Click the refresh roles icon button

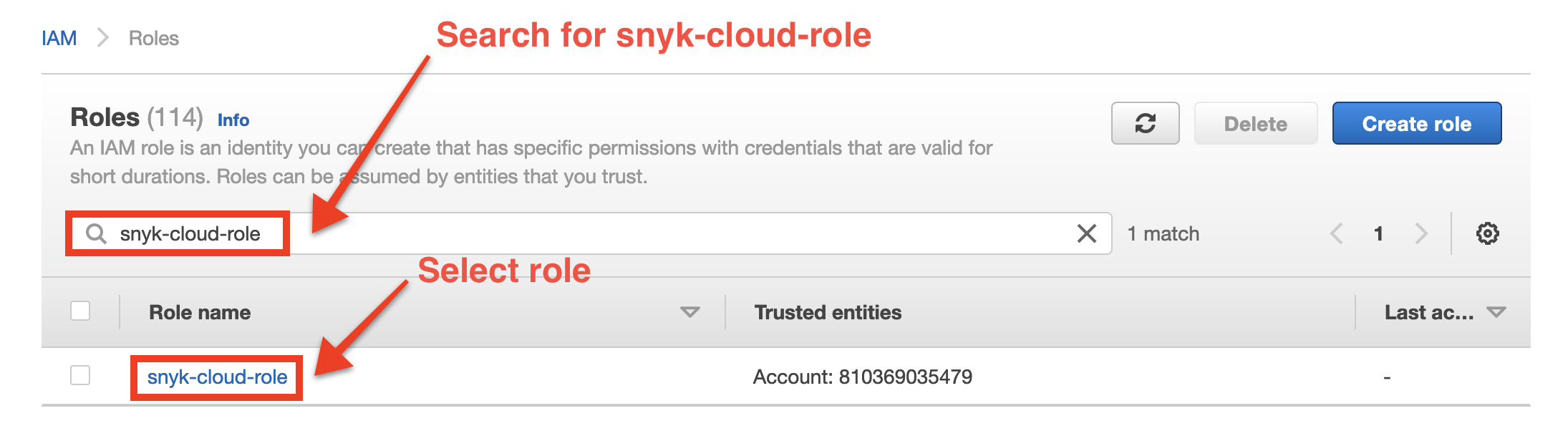[x=1145, y=123]
